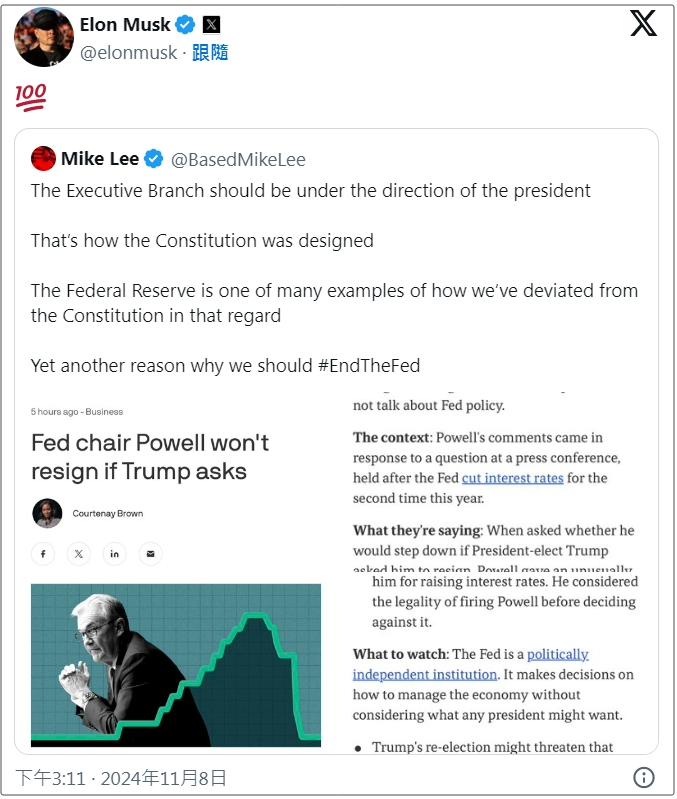
Task: Open the @elonmusk handle link
Action: (x=128, y=53)
